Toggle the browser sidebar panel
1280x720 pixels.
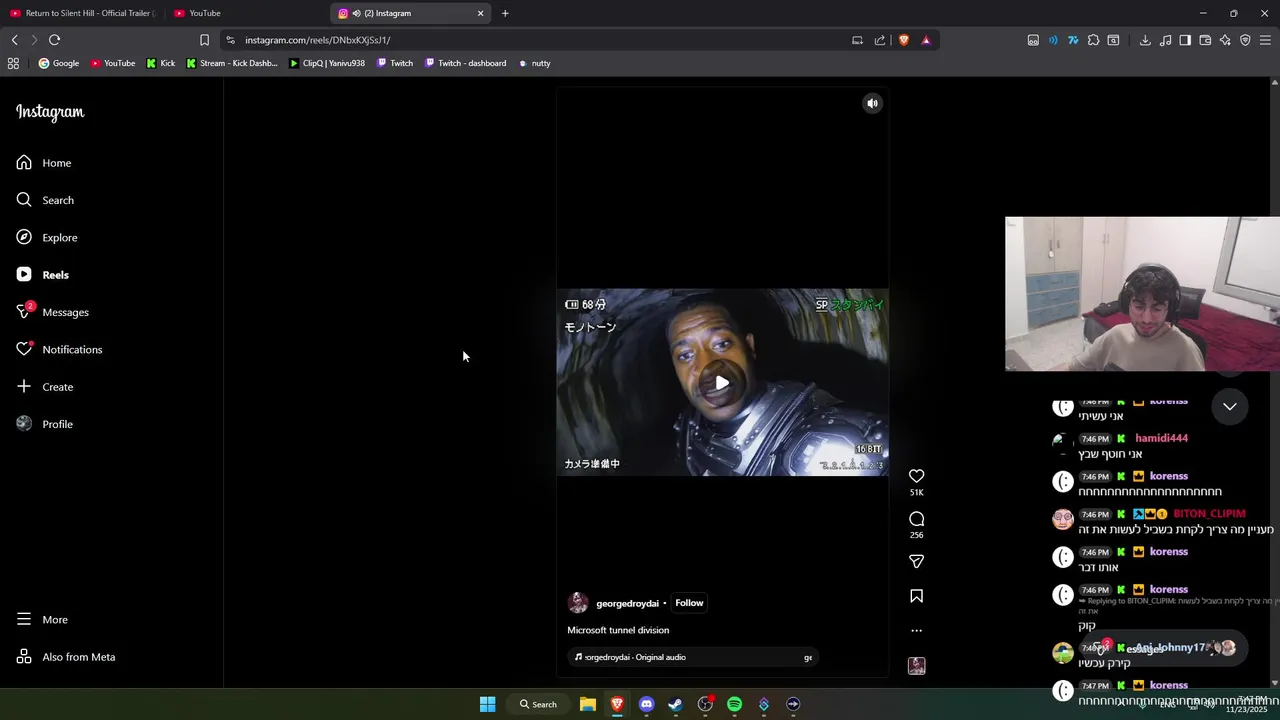point(1185,40)
